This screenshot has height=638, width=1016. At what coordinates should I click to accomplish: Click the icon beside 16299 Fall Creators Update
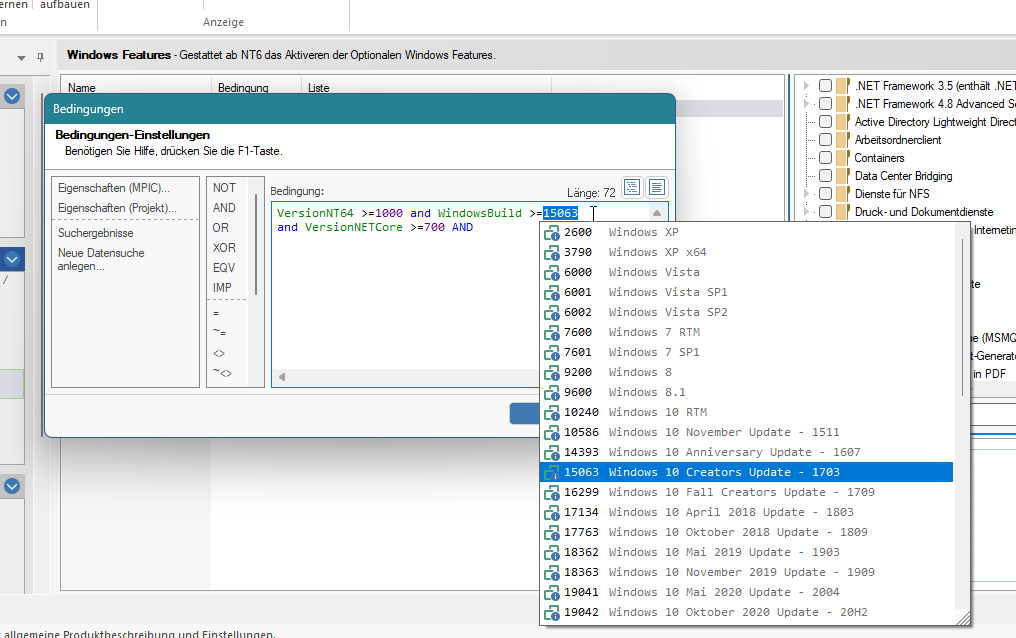[551, 493]
